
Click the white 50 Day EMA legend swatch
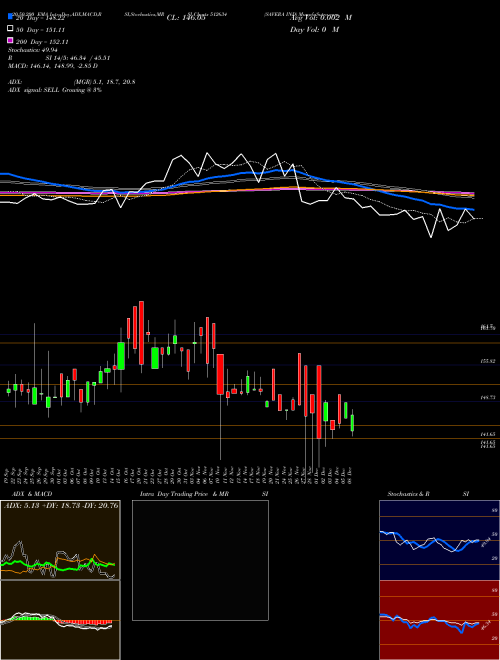[x=11, y=28]
